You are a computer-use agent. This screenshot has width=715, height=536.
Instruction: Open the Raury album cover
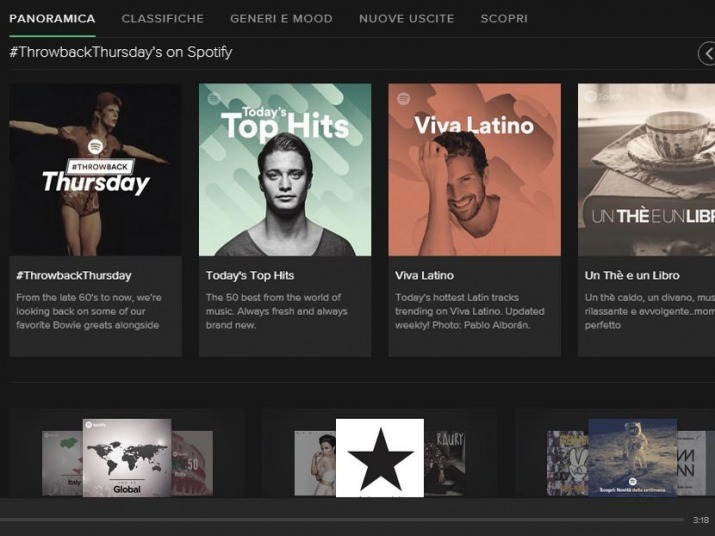point(445,463)
